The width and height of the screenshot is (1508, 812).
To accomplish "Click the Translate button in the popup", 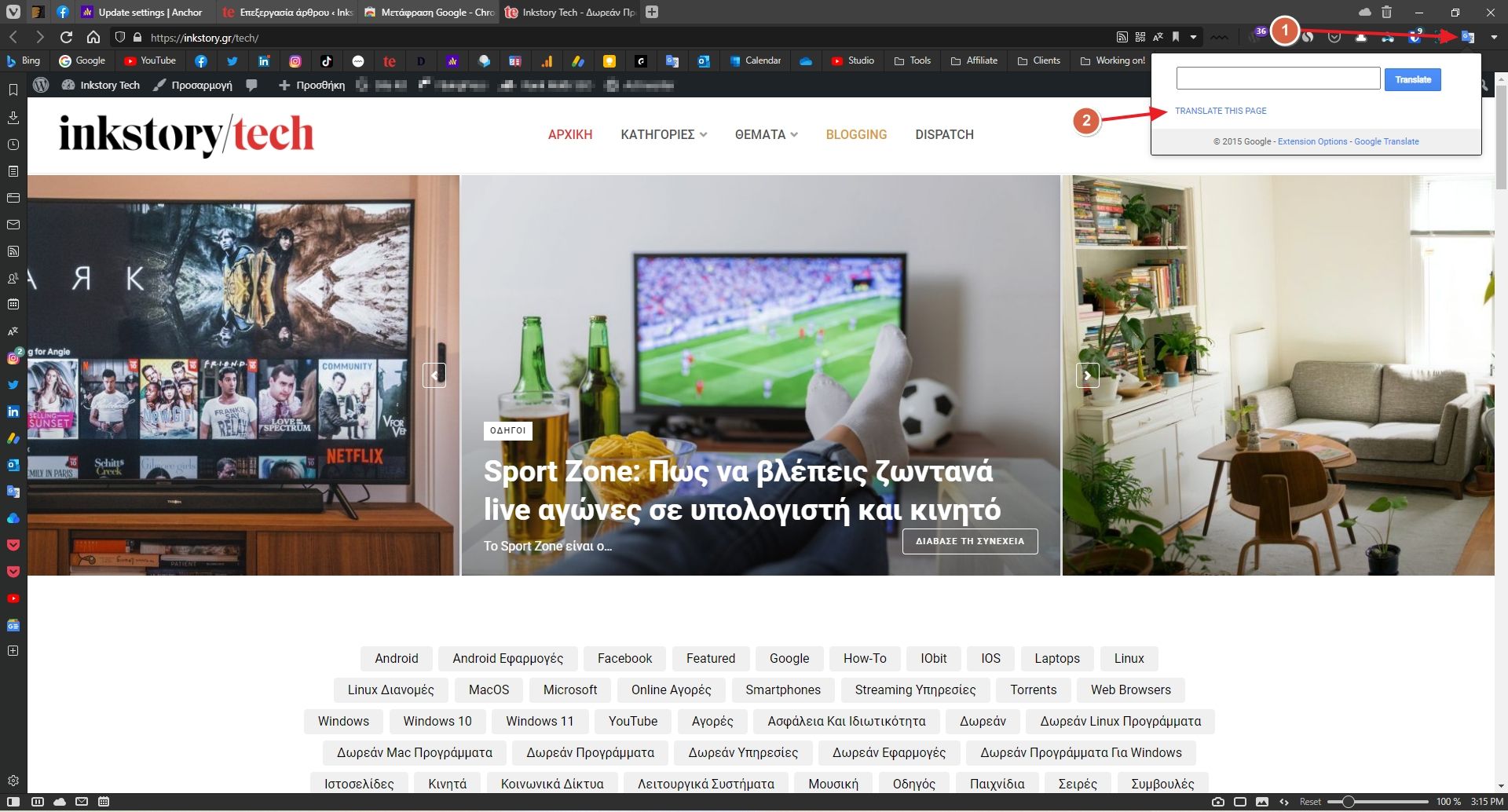I will 1412,79.
